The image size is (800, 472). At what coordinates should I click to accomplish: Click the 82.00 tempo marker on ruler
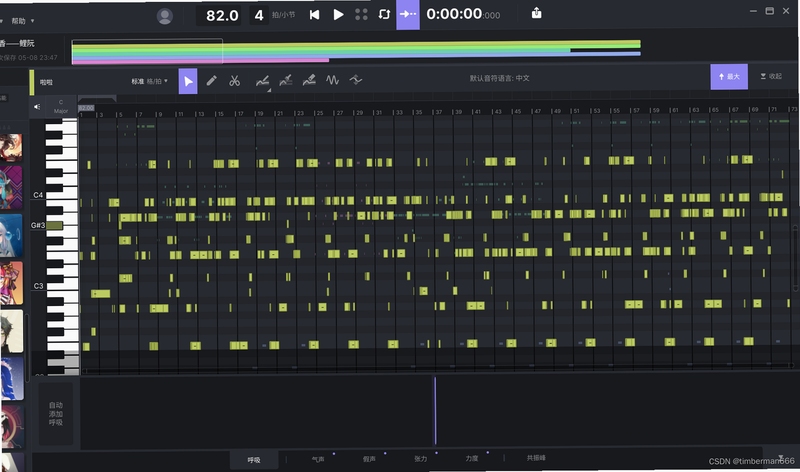click(x=86, y=108)
